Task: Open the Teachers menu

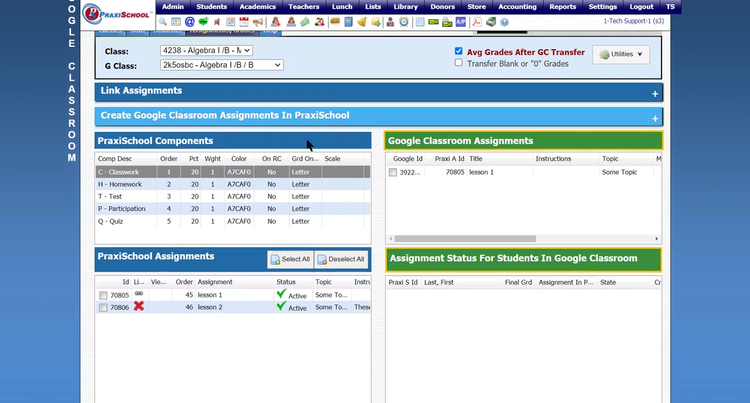Action: pyautogui.click(x=304, y=7)
